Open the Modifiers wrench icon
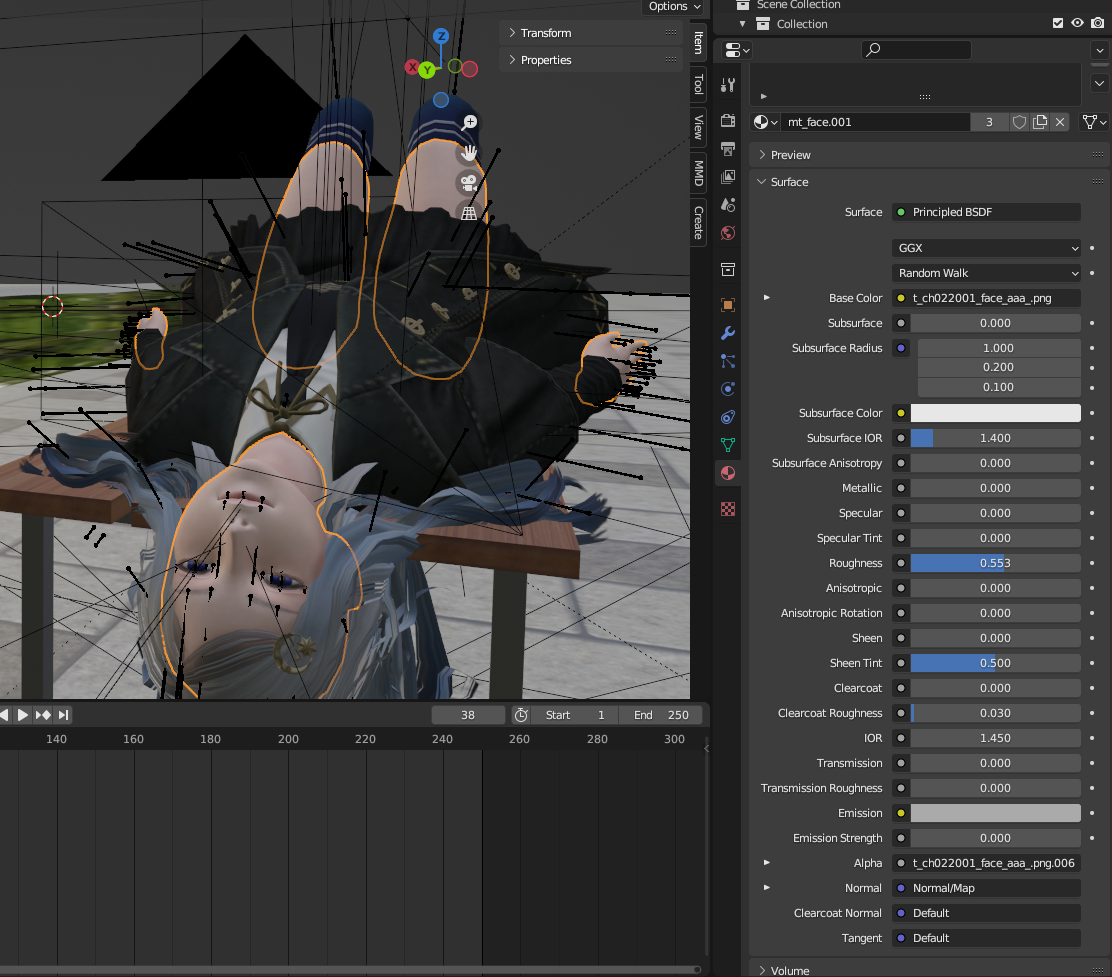The image size is (1112, 977). [x=728, y=333]
